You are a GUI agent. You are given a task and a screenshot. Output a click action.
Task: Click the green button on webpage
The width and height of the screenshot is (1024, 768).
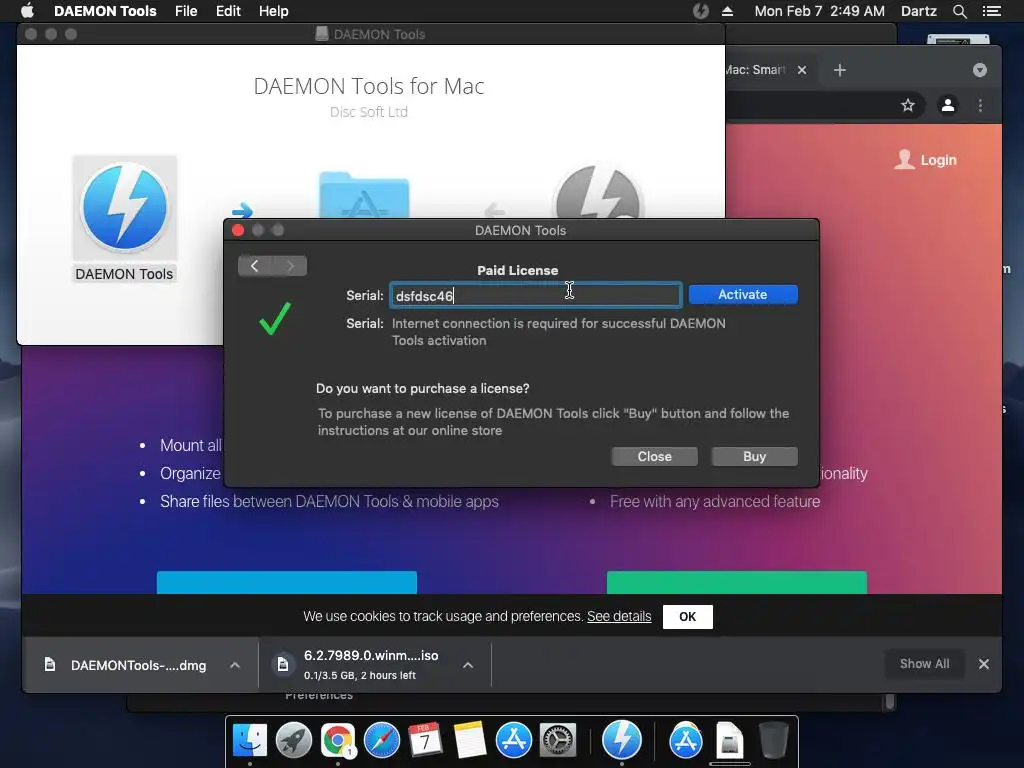pyautogui.click(x=737, y=583)
